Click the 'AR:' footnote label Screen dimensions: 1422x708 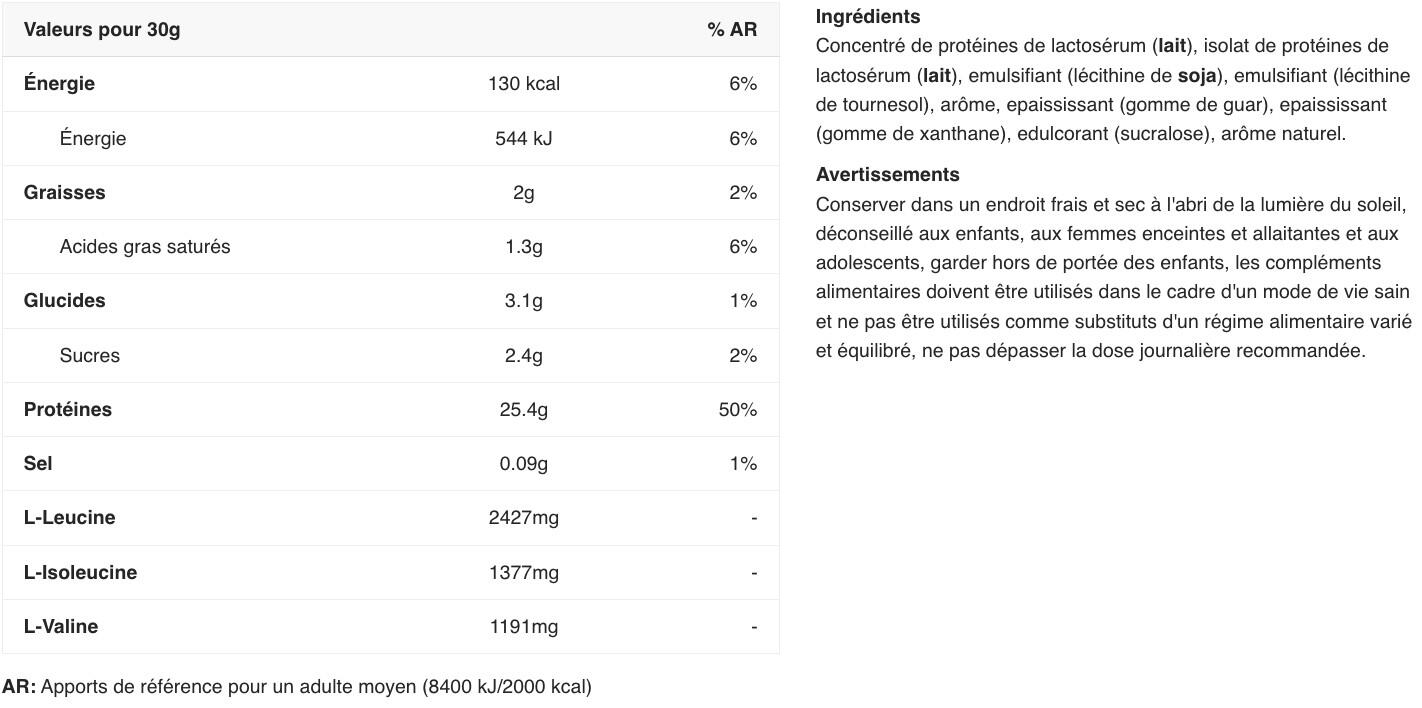pos(19,687)
